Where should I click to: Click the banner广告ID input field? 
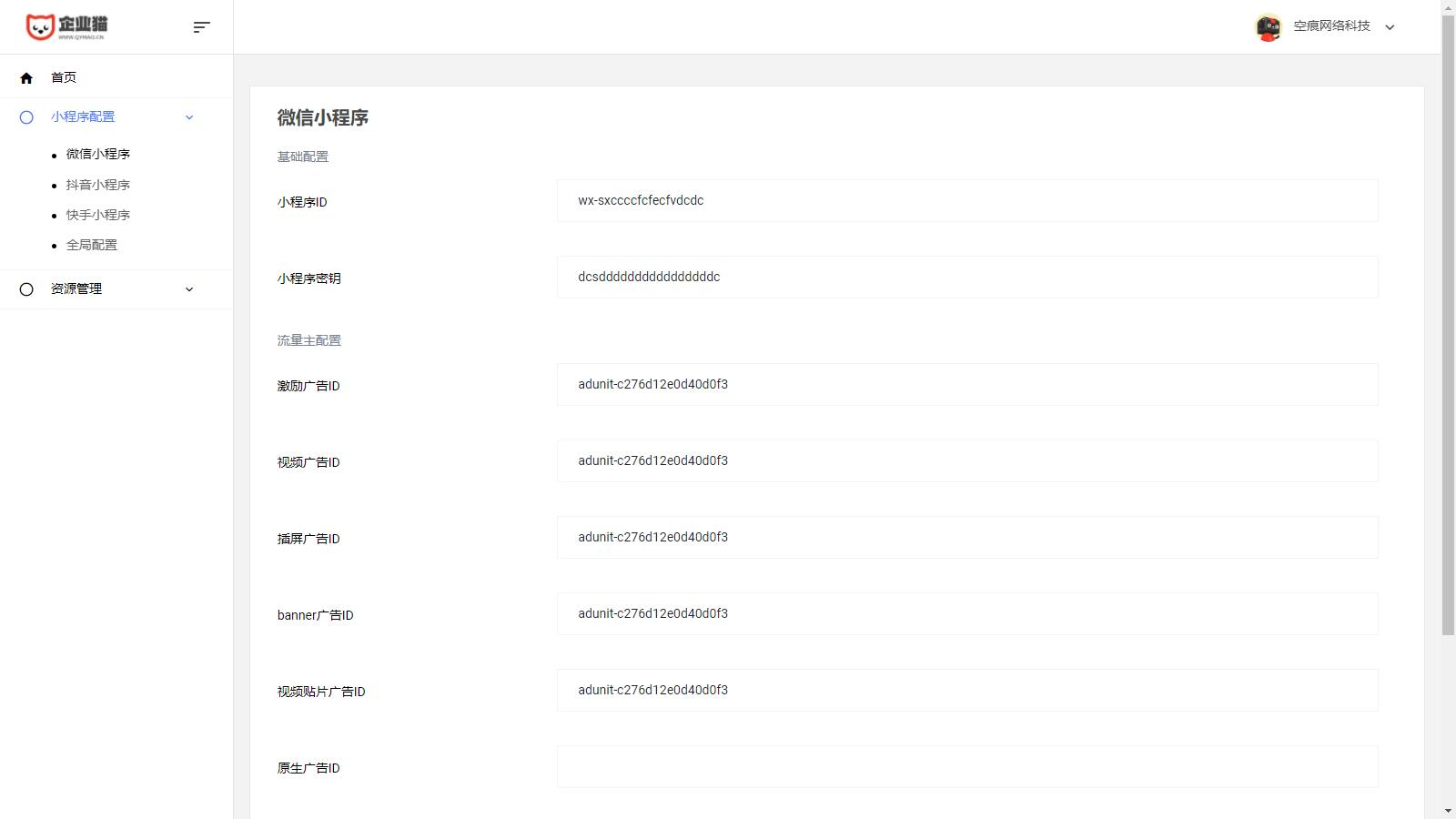[966, 614]
